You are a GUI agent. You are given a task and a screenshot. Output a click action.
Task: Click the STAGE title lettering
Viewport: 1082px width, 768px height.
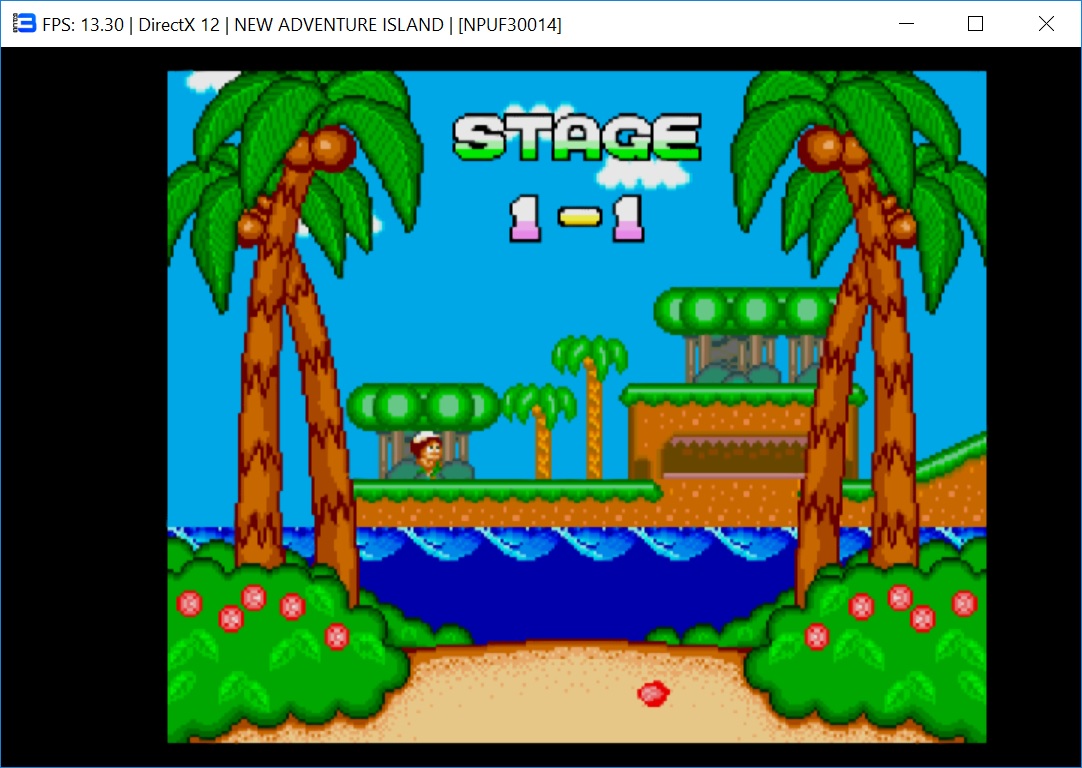(x=577, y=137)
